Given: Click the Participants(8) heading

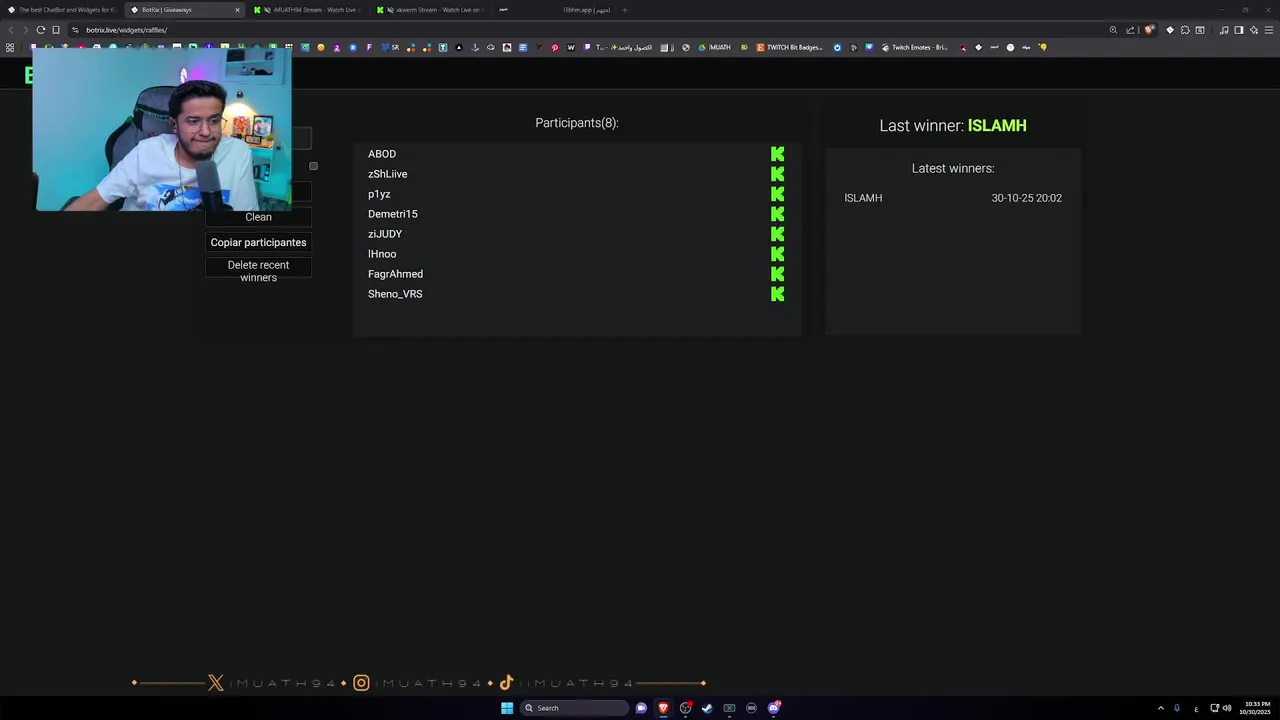Looking at the screenshot, I should point(577,123).
